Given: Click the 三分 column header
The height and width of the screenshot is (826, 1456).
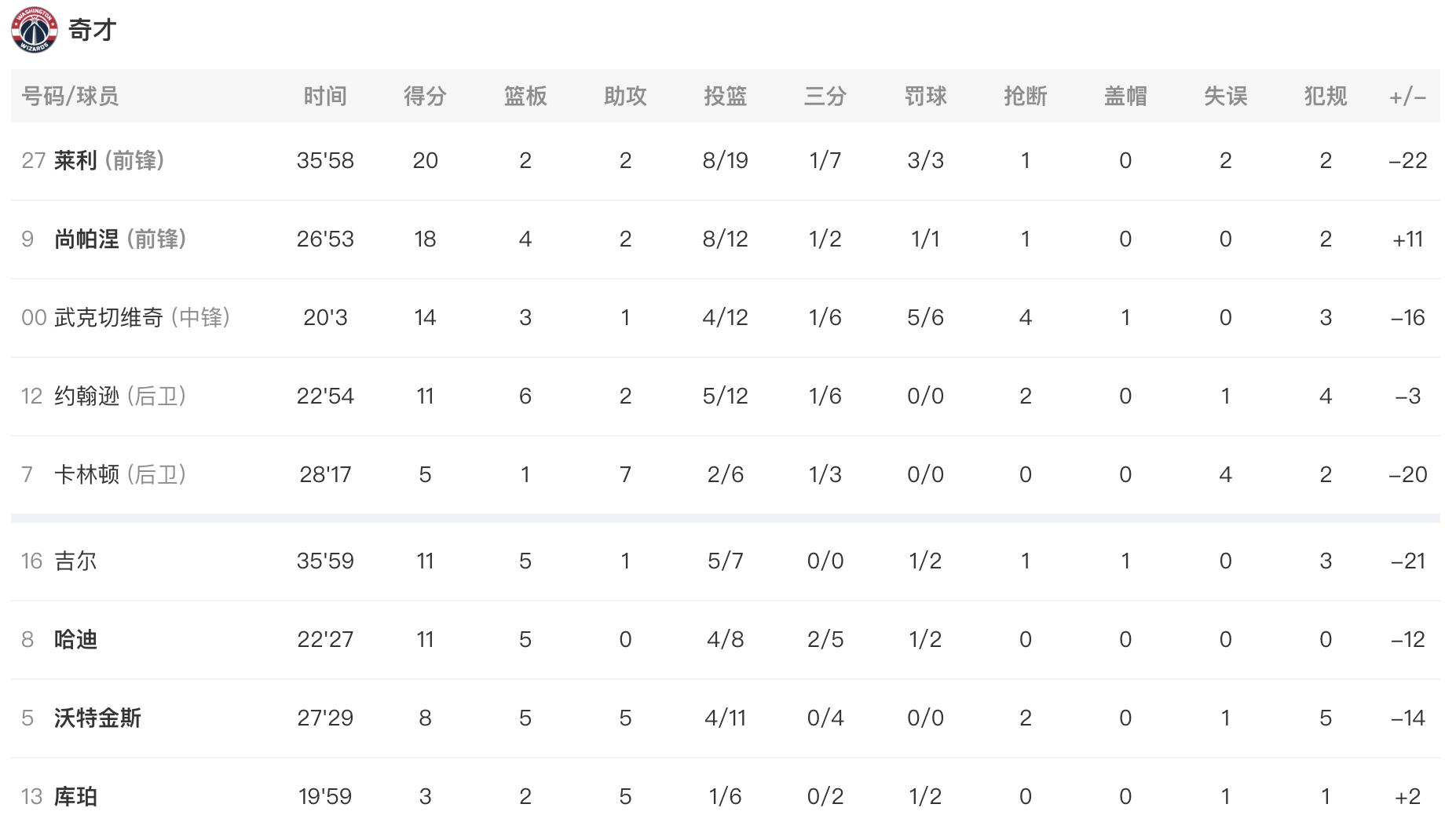Looking at the screenshot, I should pyautogui.click(x=825, y=96).
